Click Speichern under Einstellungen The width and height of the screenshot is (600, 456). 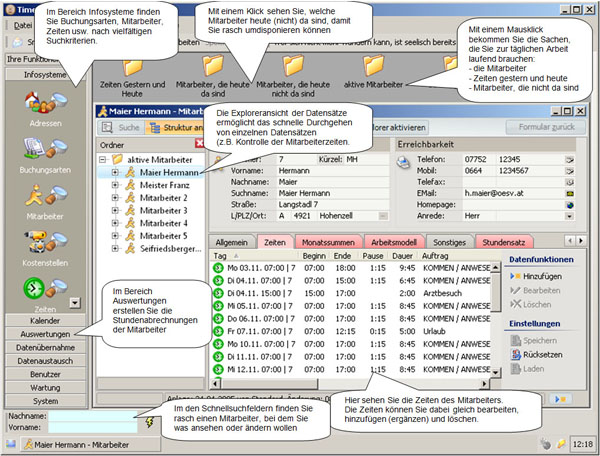pos(534,340)
